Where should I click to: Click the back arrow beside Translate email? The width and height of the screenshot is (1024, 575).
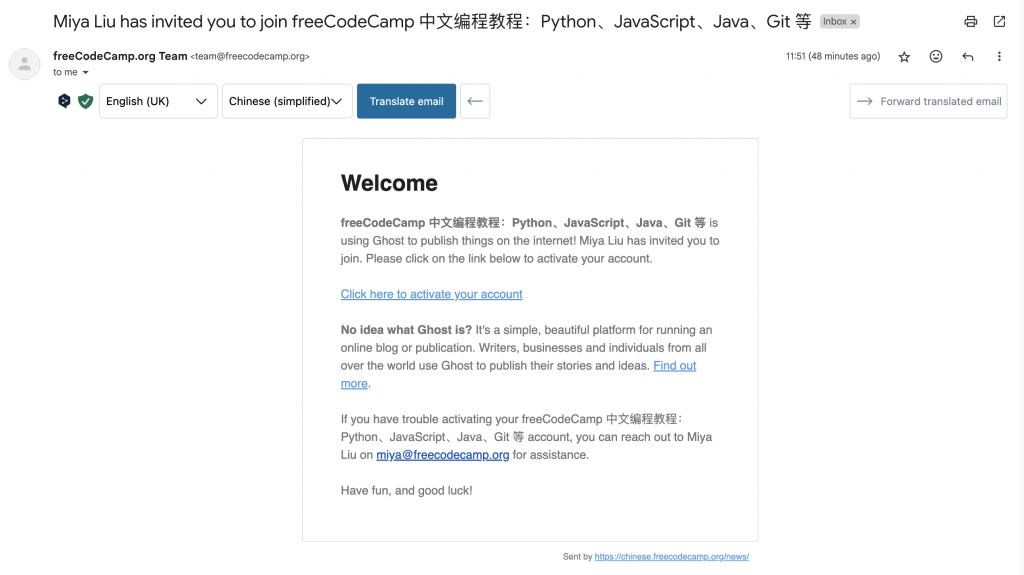(475, 101)
